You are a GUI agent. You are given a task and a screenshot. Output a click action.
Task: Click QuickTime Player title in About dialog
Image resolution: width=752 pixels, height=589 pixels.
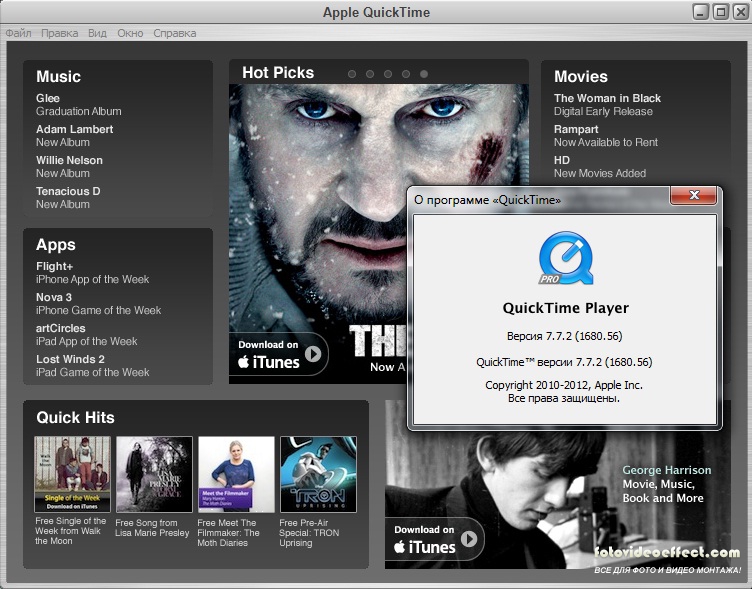[565, 308]
